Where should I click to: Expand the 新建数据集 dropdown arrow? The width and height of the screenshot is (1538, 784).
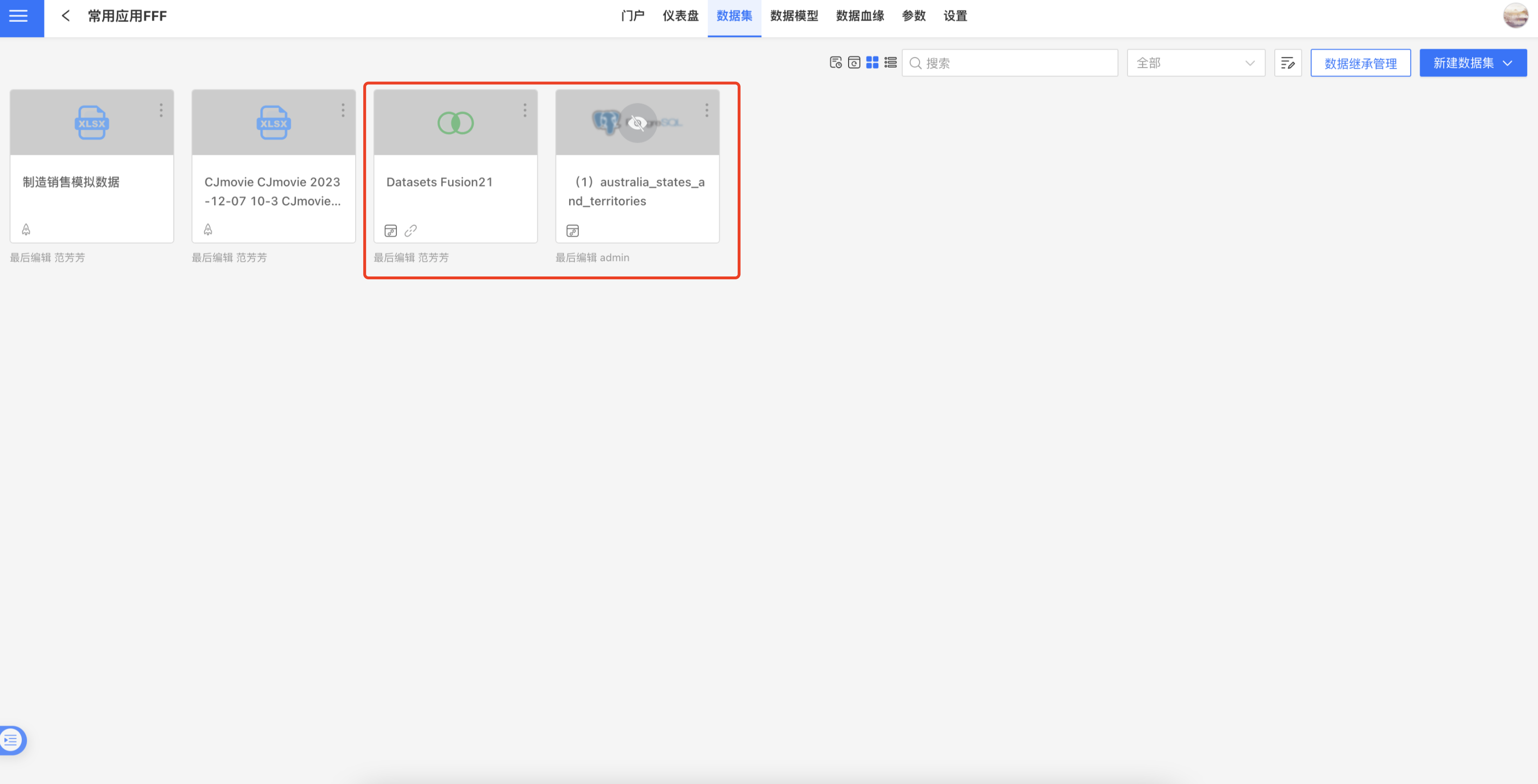1508,63
